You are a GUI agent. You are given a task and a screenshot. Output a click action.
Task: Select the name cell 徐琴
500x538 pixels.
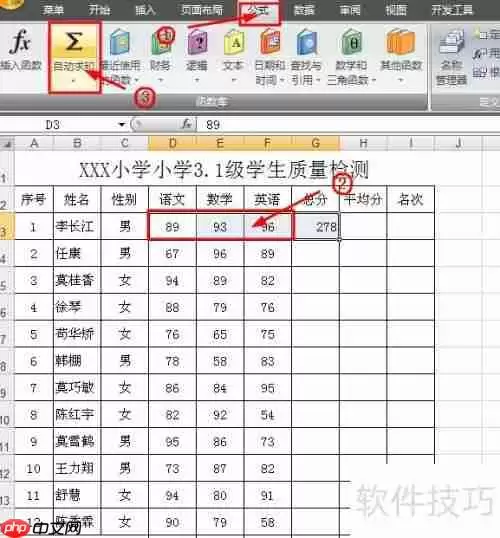(x=77, y=307)
